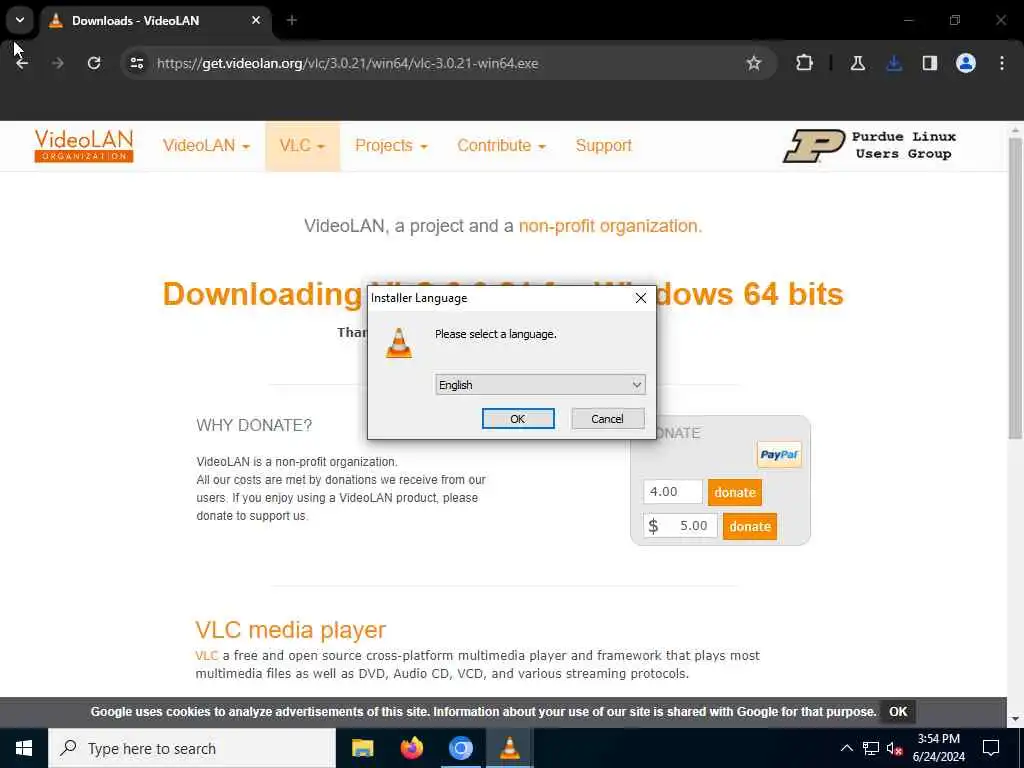Click the $ 5.00 donation amount field
The width and height of the screenshot is (1024, 768).
click(680, 526)
